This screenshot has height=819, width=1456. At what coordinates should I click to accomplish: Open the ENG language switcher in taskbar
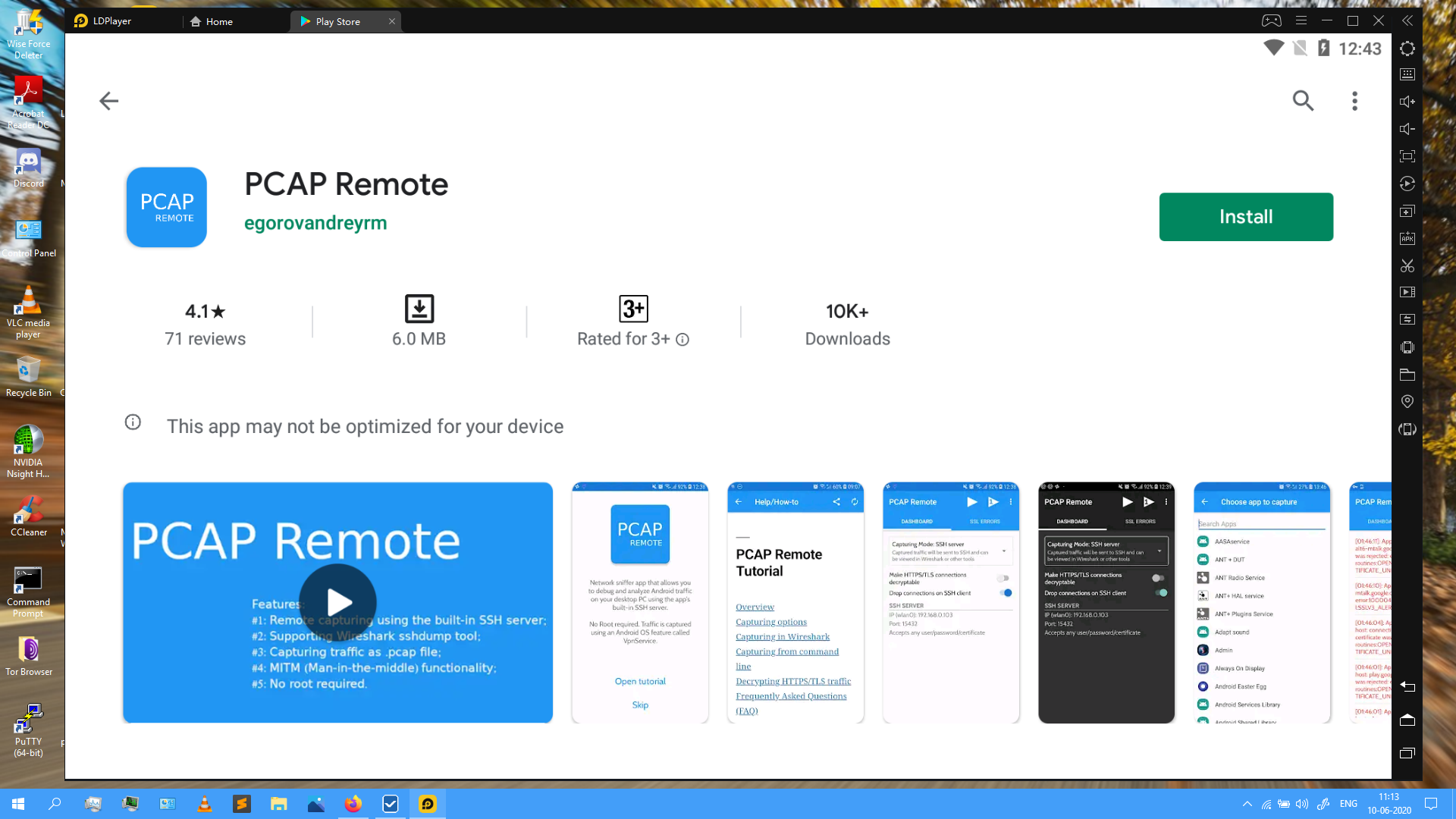[x=1348, y=804]
